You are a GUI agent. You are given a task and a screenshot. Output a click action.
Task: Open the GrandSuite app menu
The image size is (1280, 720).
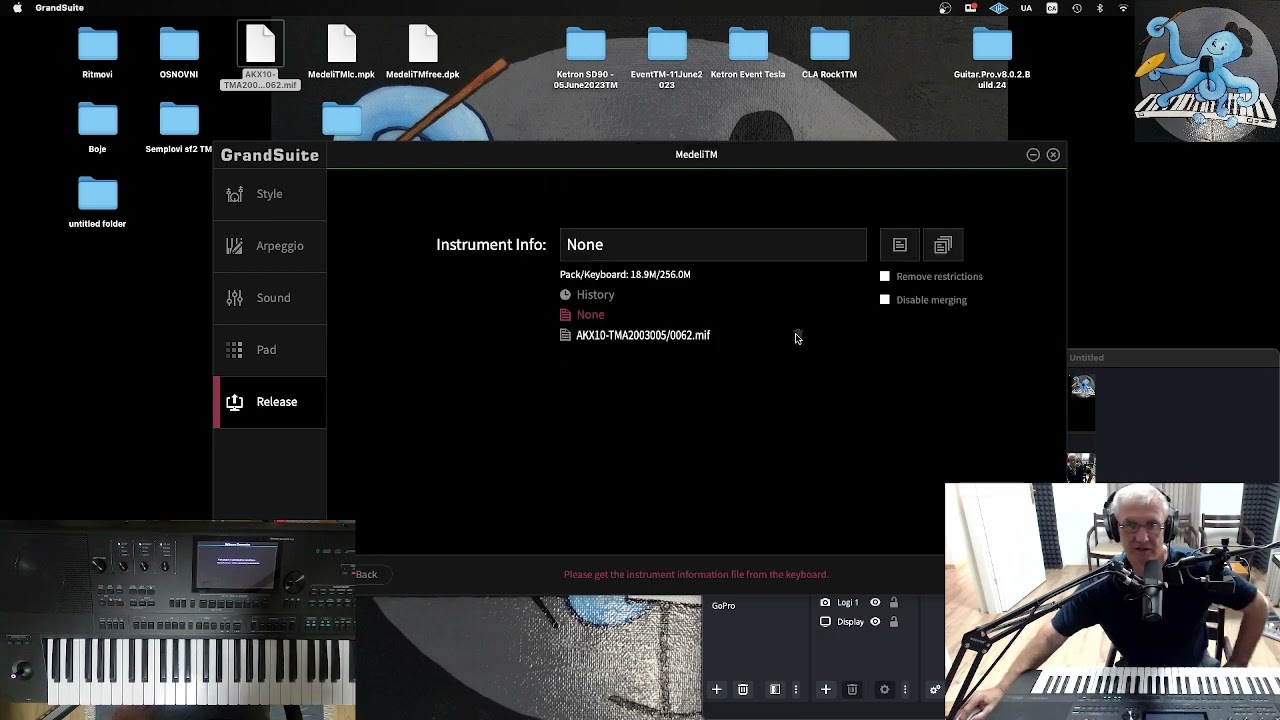(59, 8)
